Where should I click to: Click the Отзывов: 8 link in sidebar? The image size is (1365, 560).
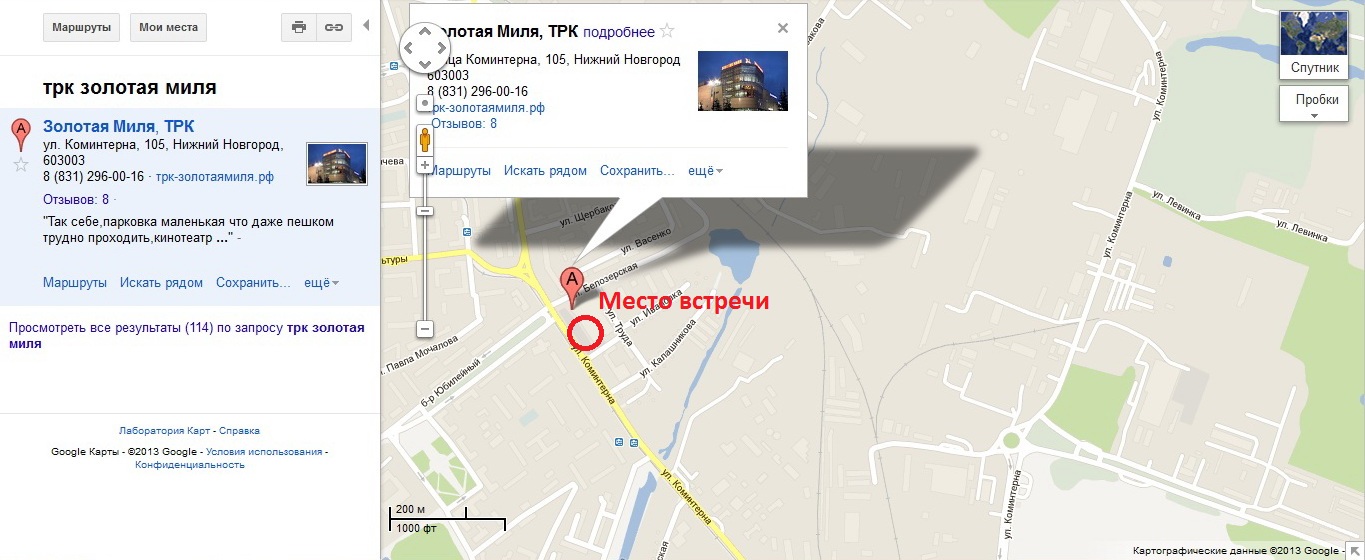pyautogui.click(x=76, y=199)
